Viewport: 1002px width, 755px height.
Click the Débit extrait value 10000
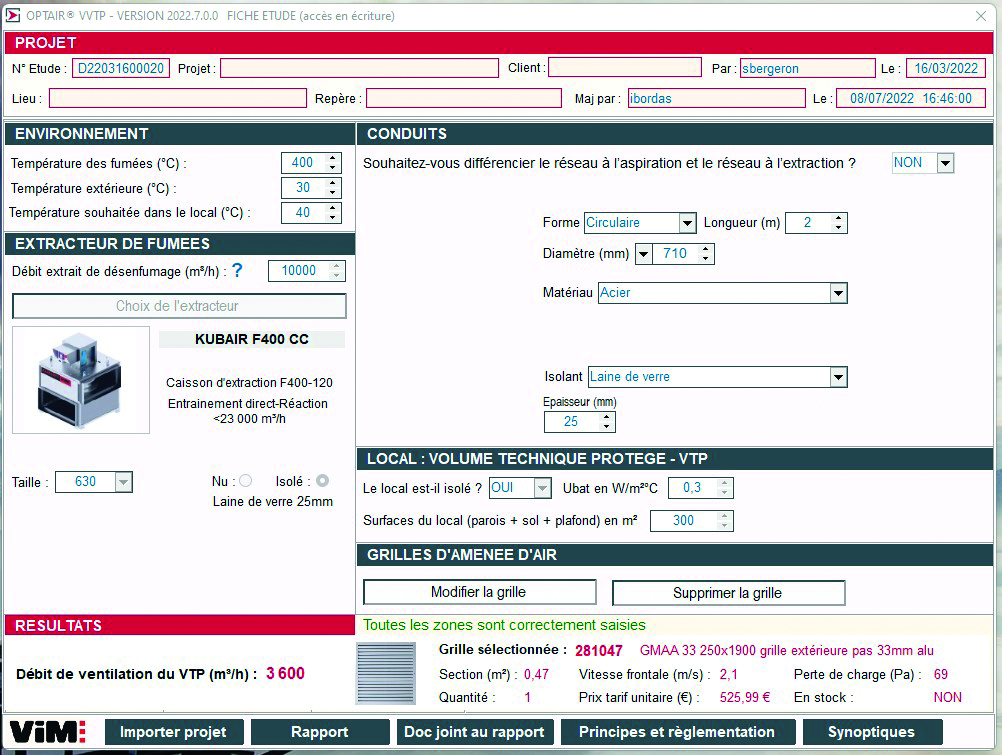click(298, 271)
